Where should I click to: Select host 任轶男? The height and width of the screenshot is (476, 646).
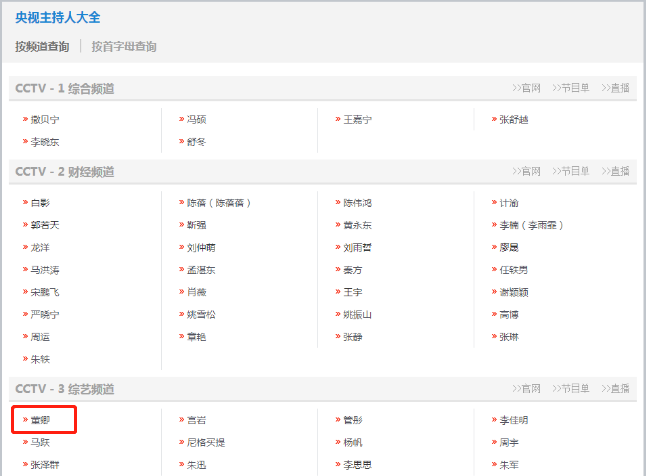coord(514,270)
